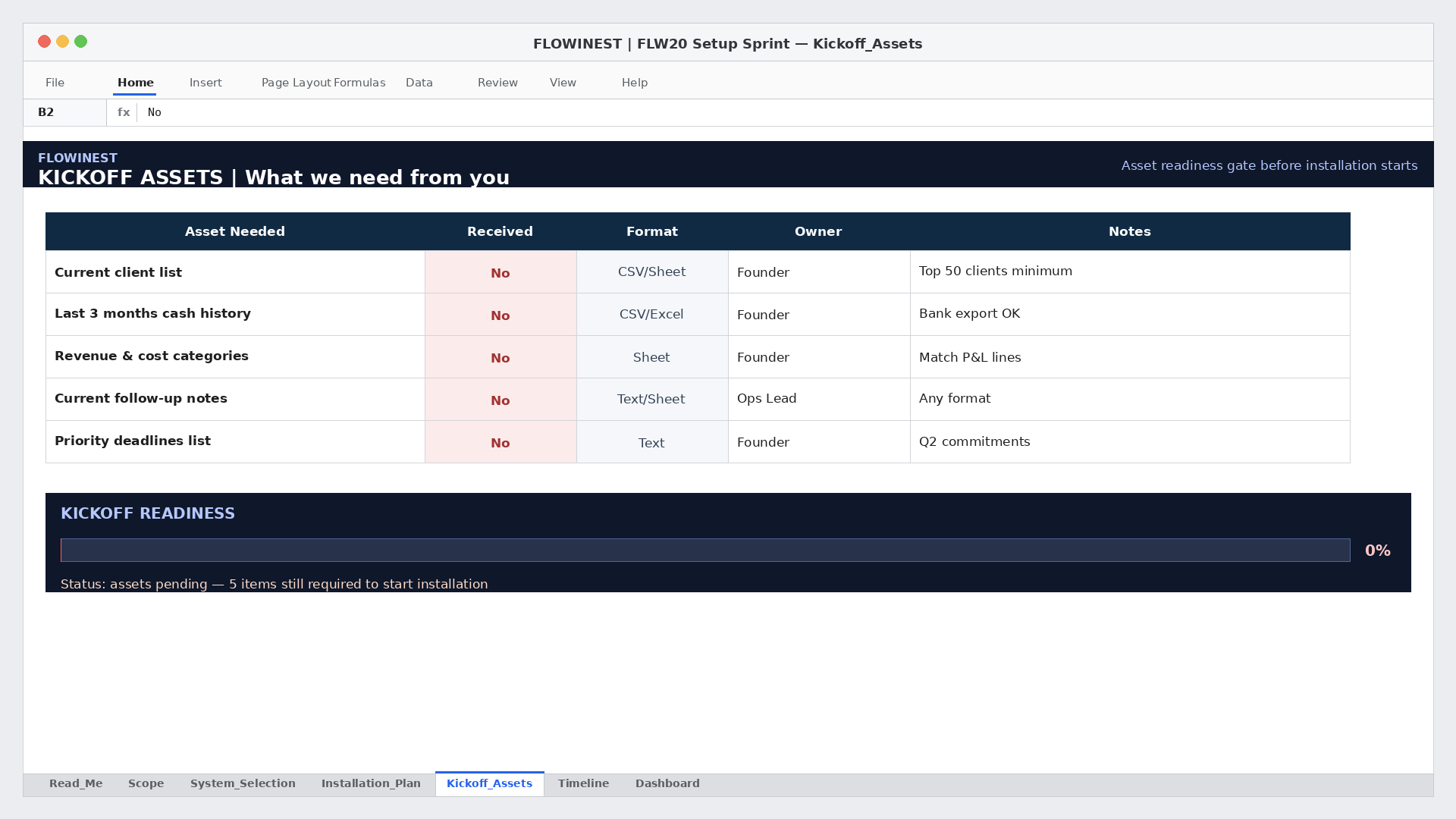Image resolution: width=1456 pixels, height=819 pixels.
Task: Switch to the Insert ribbon tab
Action: point(206,83)
